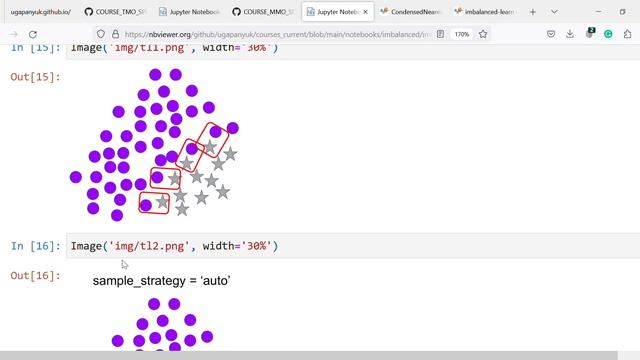Click the tl1.png output image
This screenshot has width=640, height=360.
[x=154, y=145]
